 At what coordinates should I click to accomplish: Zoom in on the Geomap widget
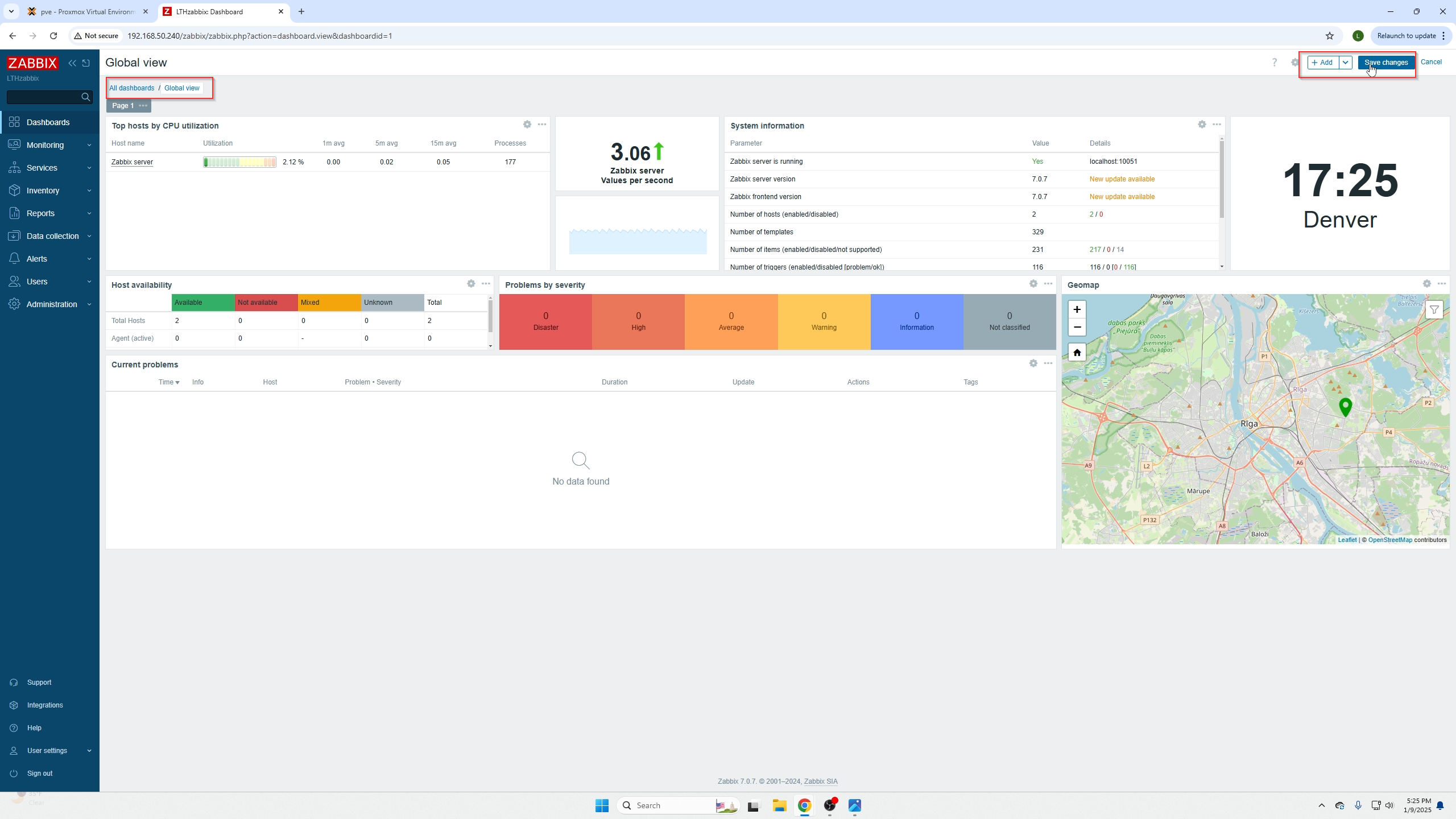tap(1077, 309)
